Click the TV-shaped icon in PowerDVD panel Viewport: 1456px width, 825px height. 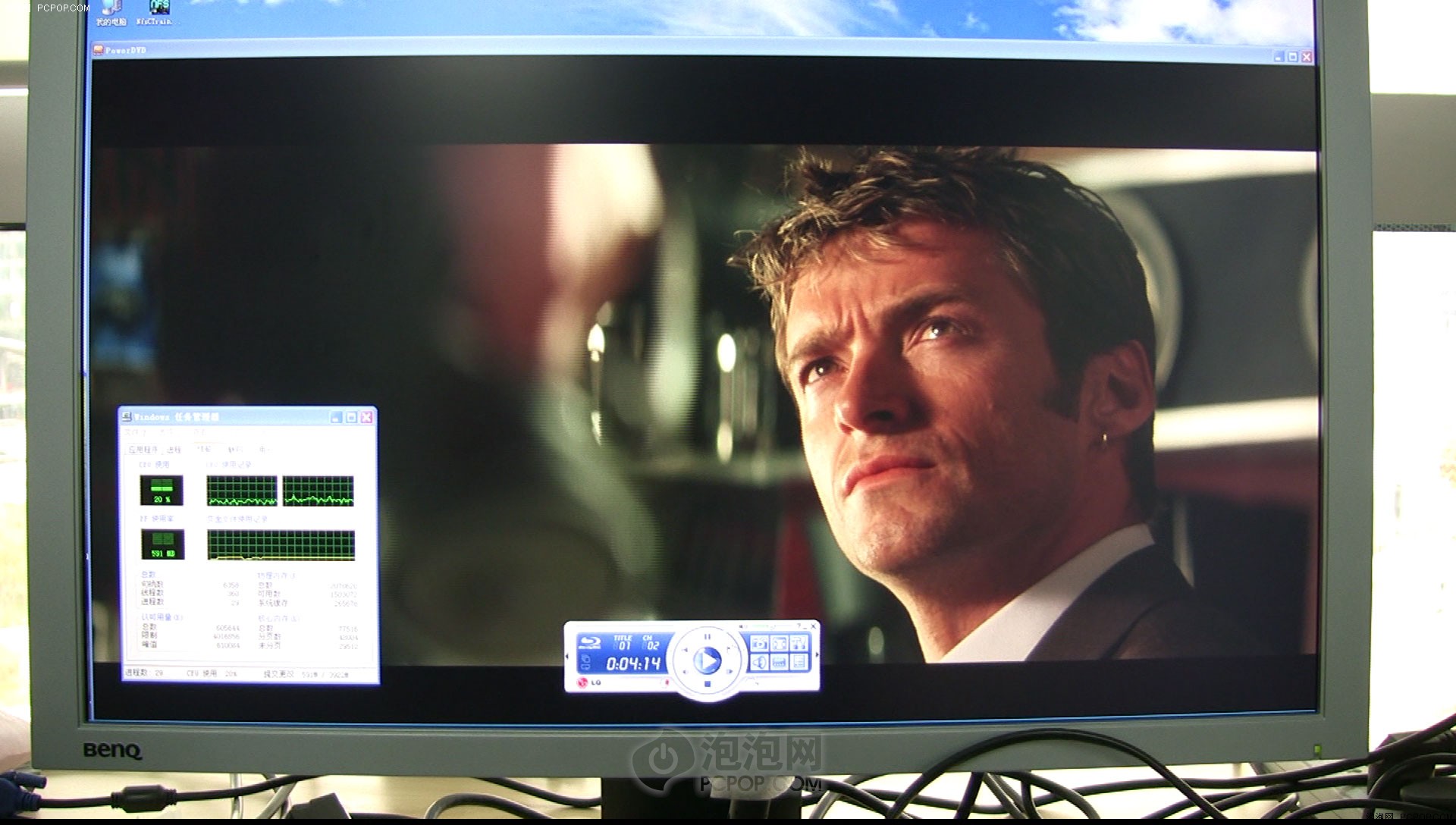point(799,643)
